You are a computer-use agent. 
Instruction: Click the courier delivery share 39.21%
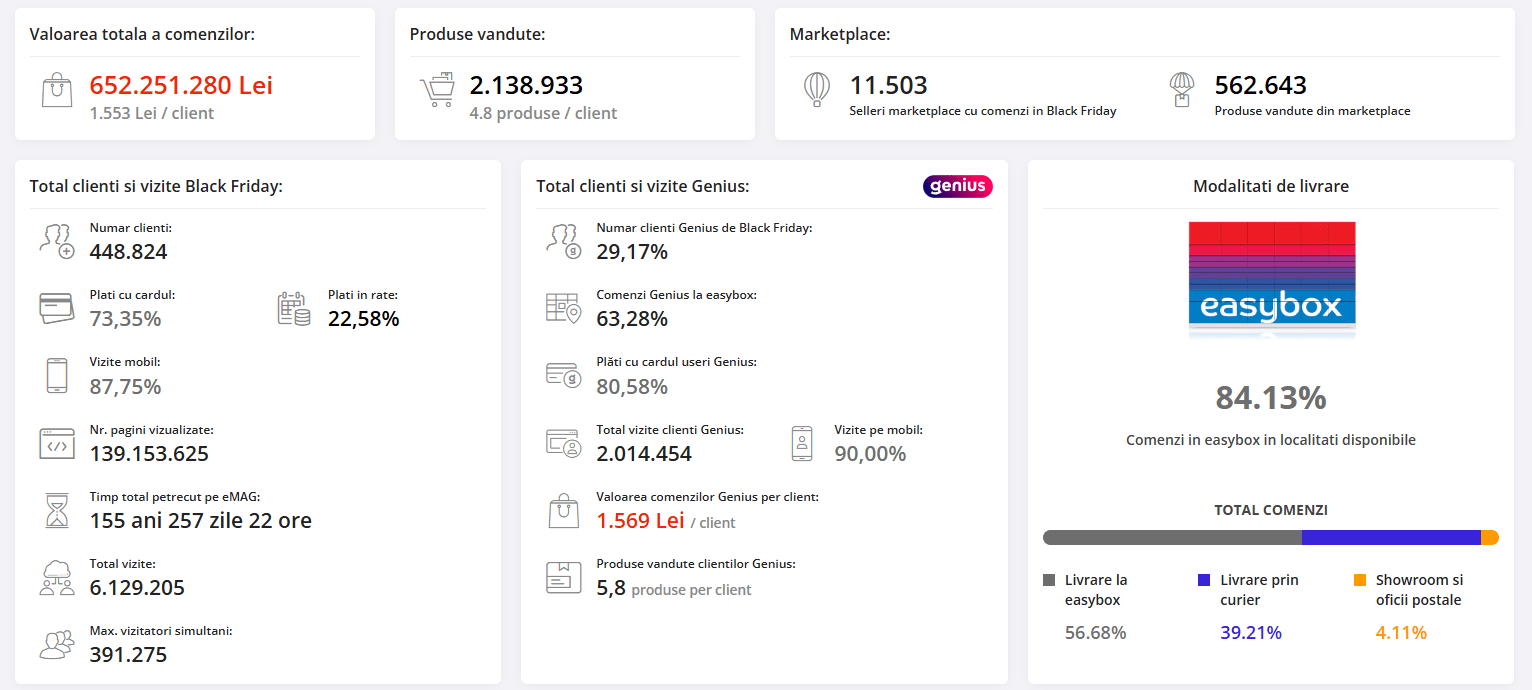1251,632
